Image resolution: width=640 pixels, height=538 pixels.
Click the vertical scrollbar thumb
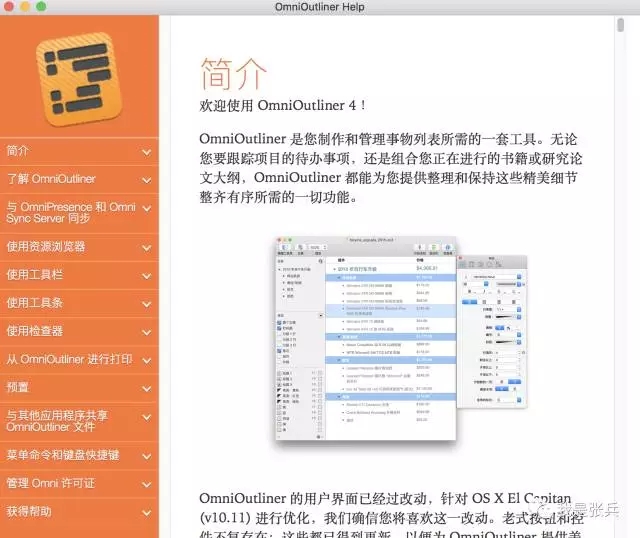[x=620, y=25]
